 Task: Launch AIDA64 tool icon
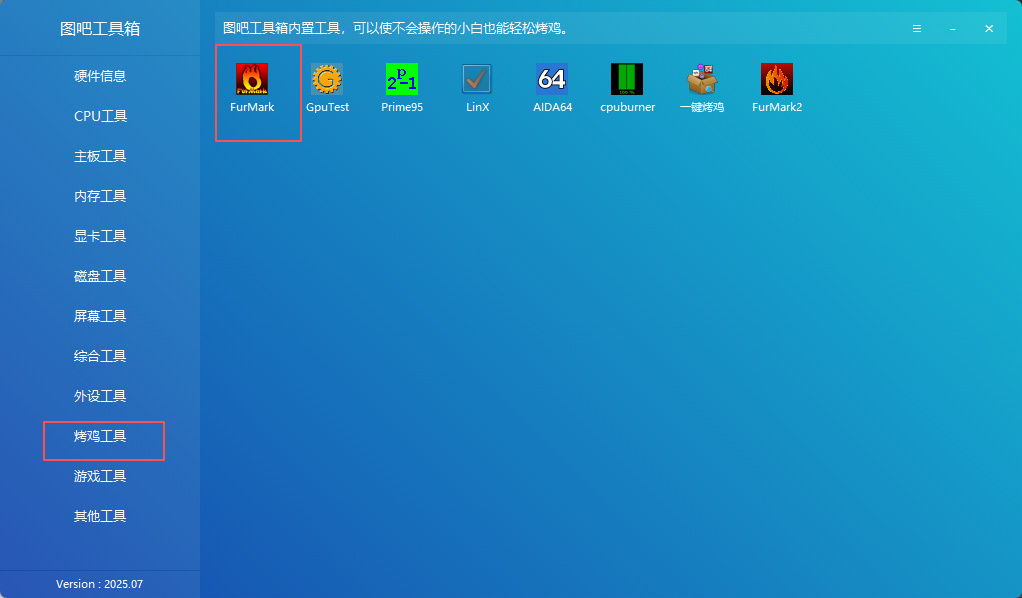point(552,79)
